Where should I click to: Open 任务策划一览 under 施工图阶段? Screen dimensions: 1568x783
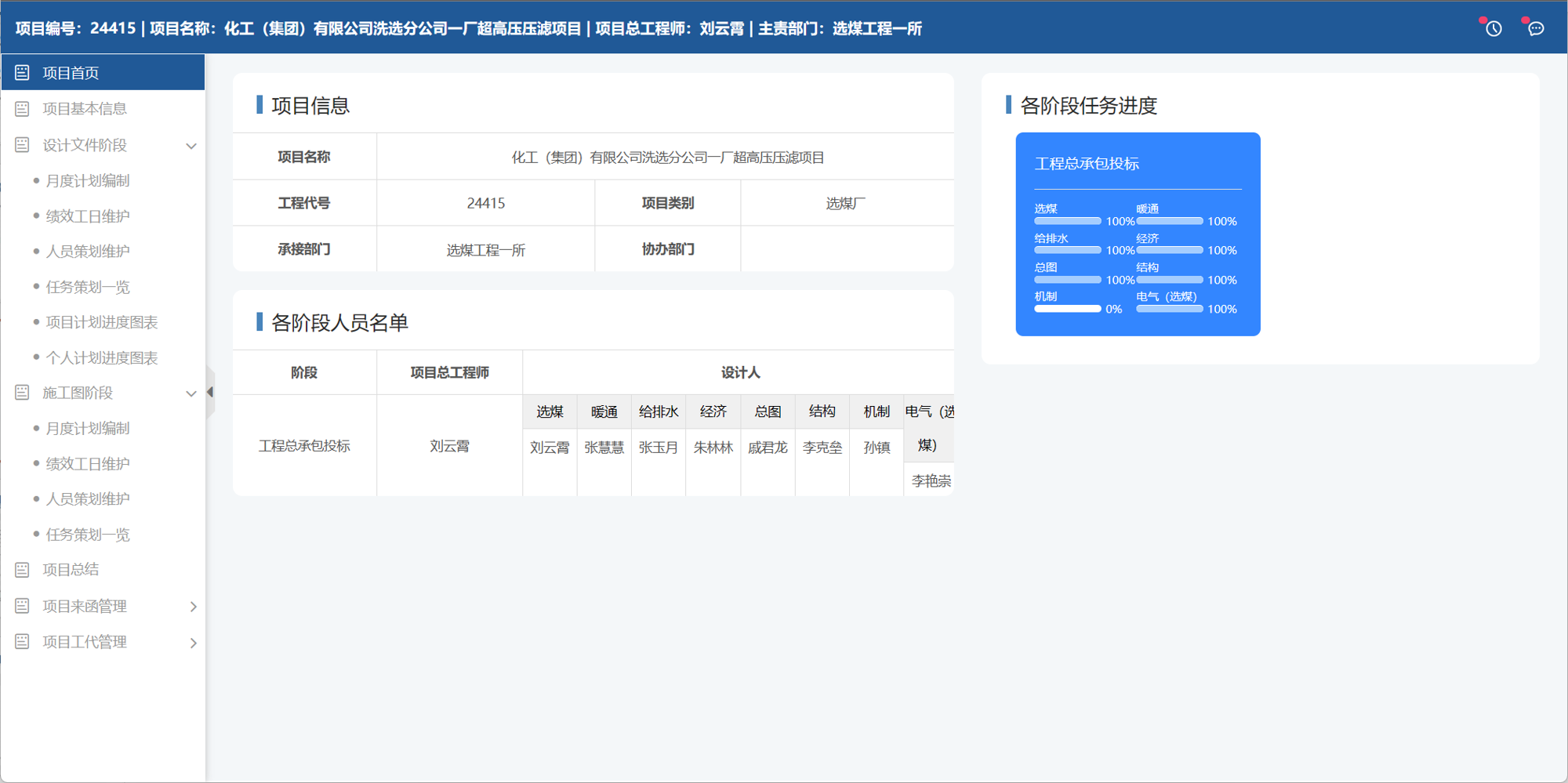tap(88, 535)
